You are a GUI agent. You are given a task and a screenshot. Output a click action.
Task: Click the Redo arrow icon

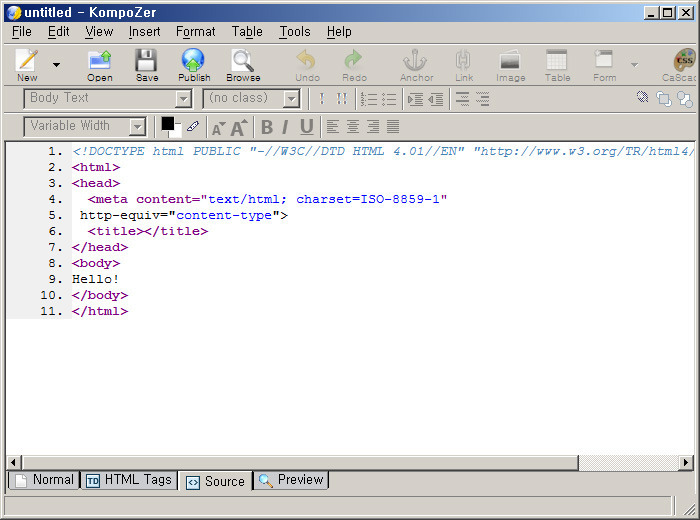pos(354,60)
